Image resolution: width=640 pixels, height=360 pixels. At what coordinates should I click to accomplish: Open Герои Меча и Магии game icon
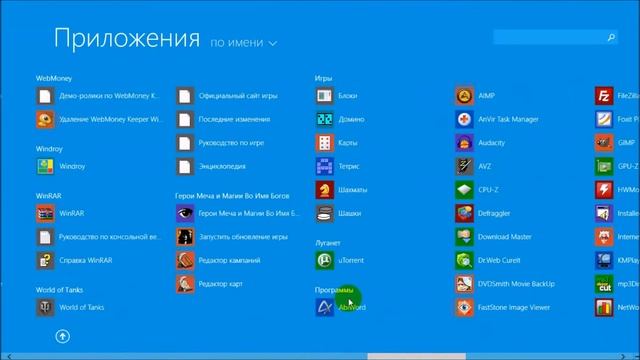point(185,213)
